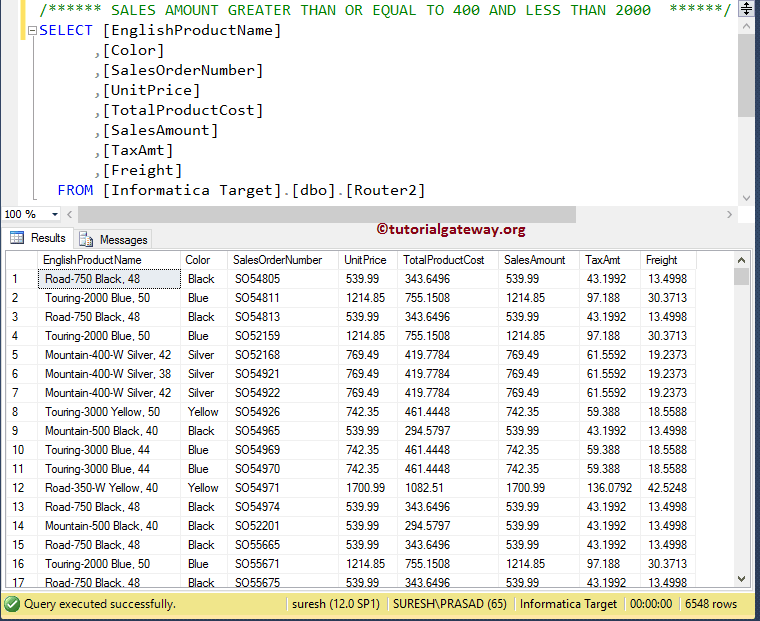Click the green query success icon

click(12, 604)
